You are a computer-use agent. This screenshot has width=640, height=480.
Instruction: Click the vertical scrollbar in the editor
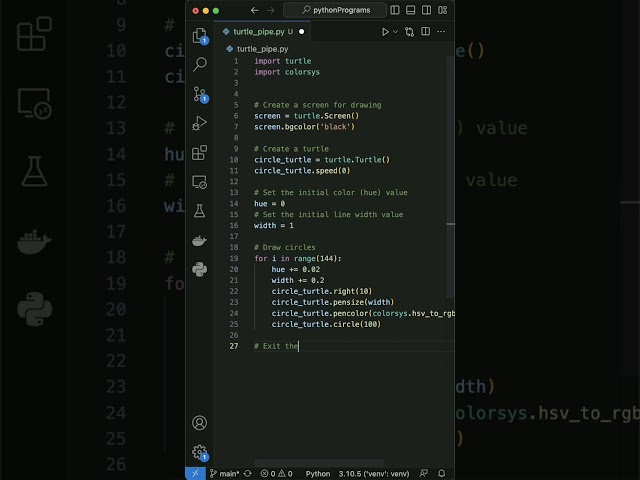(x=451, y=176)
